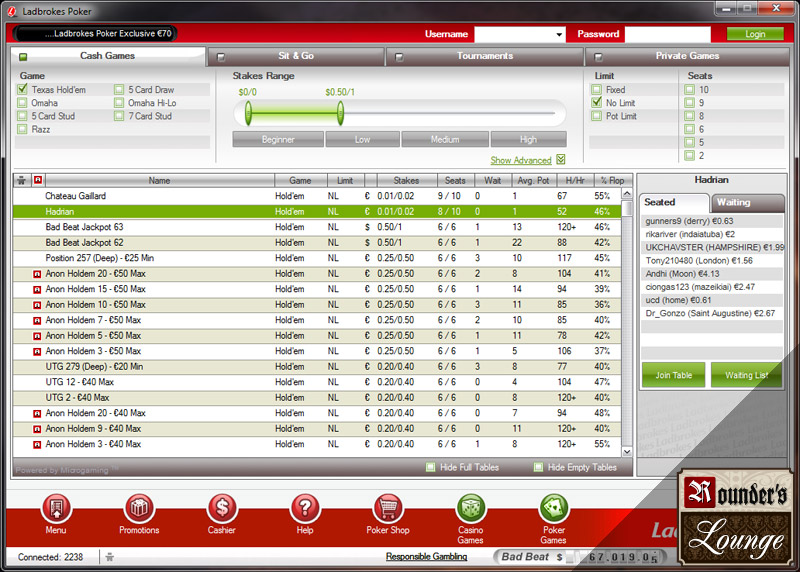Click the Waiting List button
The height and width of the screenshot is (572, 800).
pos(746,375)
